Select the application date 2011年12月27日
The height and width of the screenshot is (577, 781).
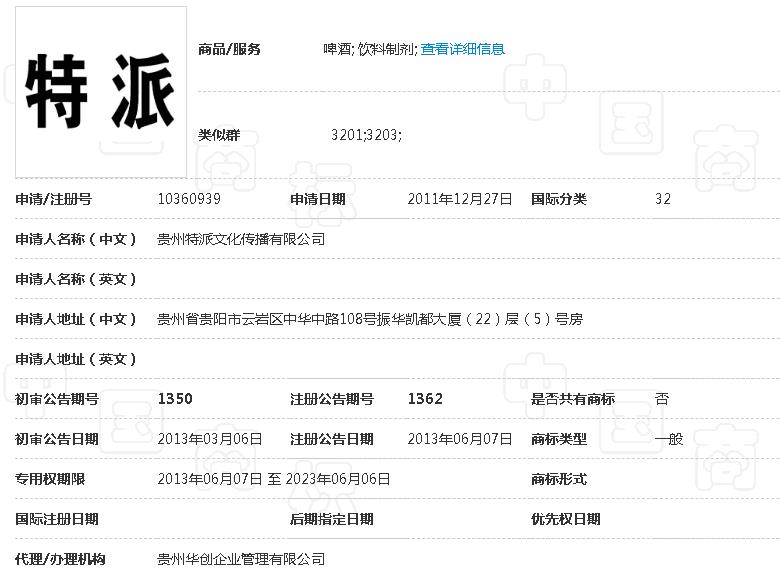[460, 199]
